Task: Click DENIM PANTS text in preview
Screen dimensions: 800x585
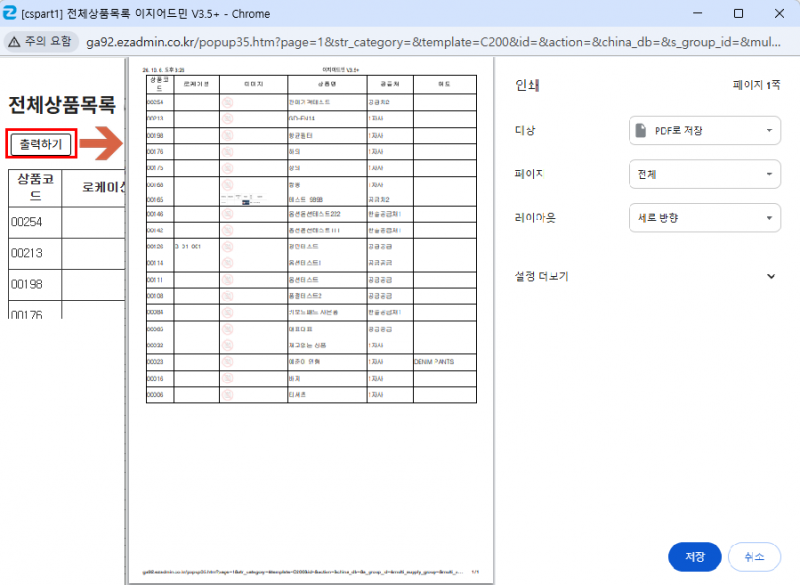Action: pos(434,362)
